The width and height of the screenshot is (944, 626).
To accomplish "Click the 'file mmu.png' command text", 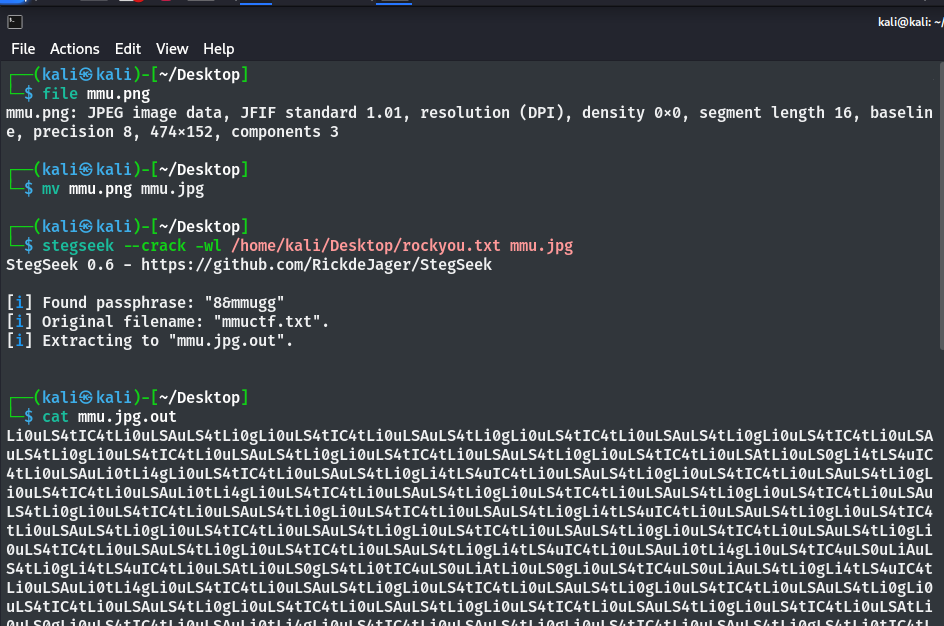I will coord(96,94).
